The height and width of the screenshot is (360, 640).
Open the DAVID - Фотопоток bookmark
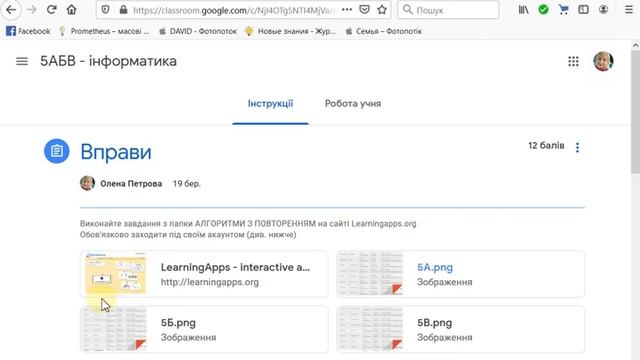pyautogui.click(x=198, y=31)
